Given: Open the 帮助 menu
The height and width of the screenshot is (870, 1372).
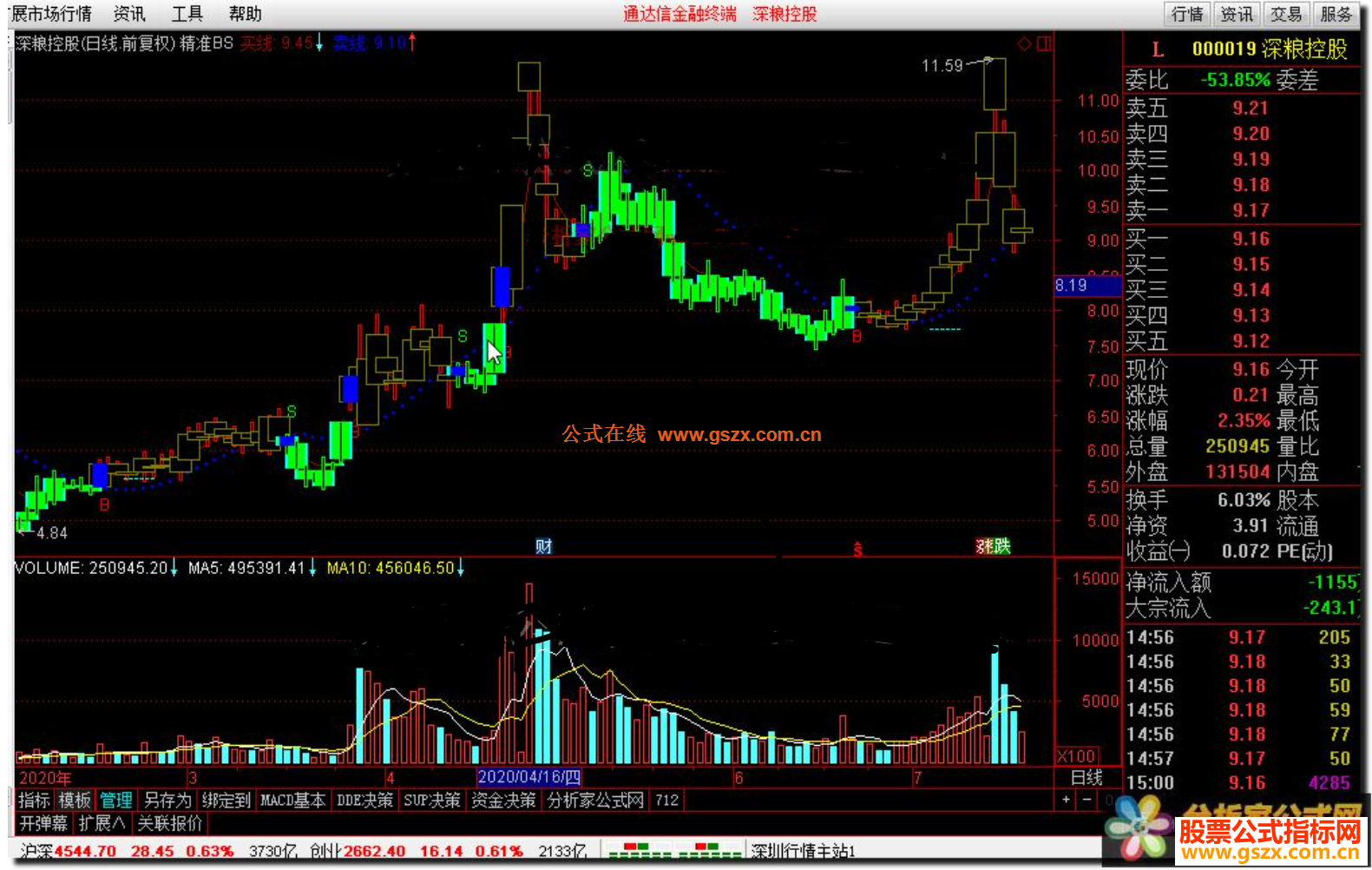Looking at the screenshot, I should point(245,14).
